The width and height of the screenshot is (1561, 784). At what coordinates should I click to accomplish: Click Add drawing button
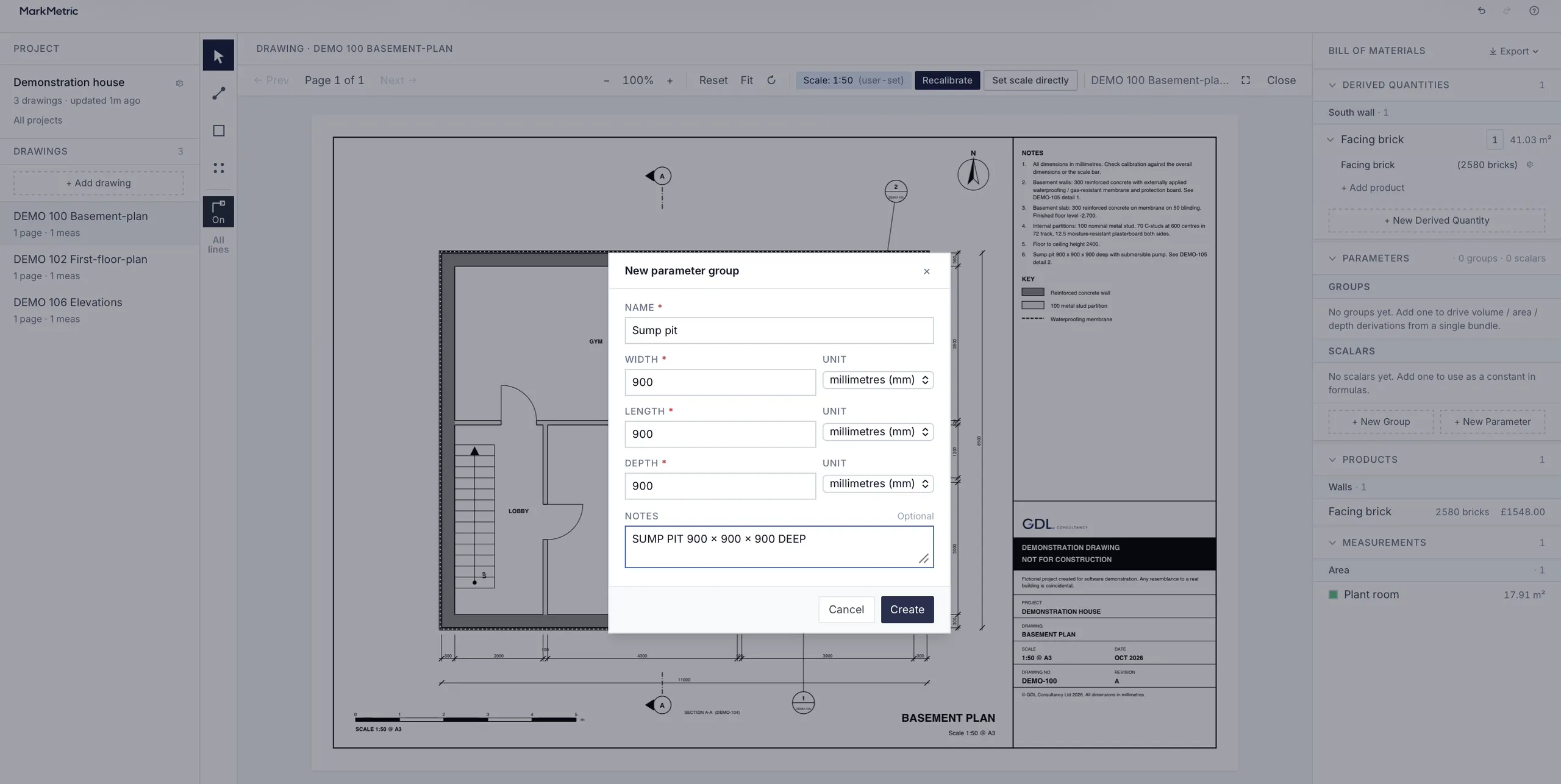click(x=99, y=183)
